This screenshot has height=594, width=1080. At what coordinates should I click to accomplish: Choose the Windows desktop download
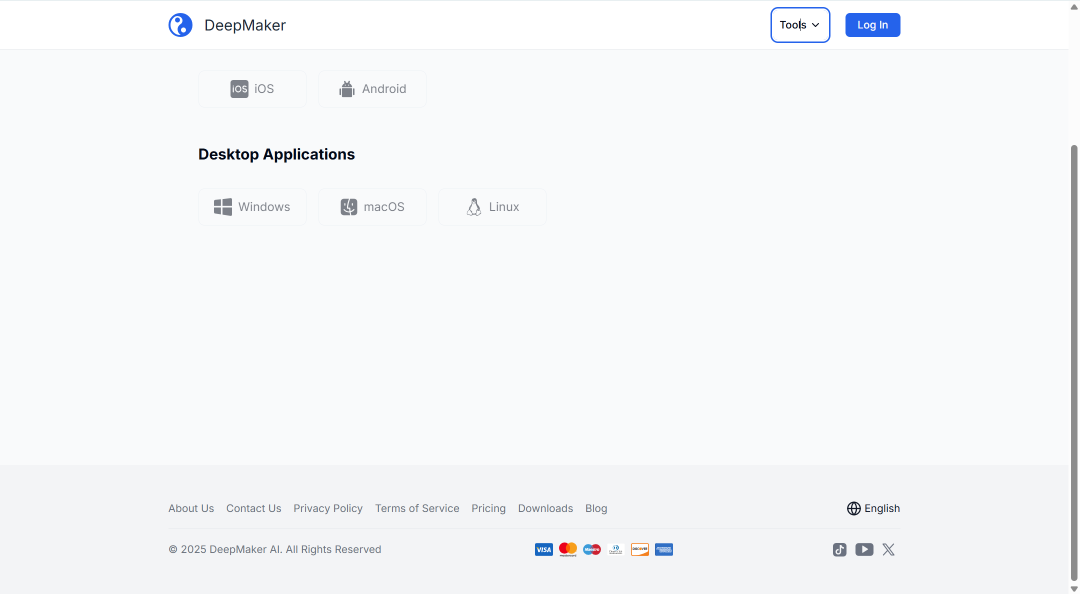point(252,207)
